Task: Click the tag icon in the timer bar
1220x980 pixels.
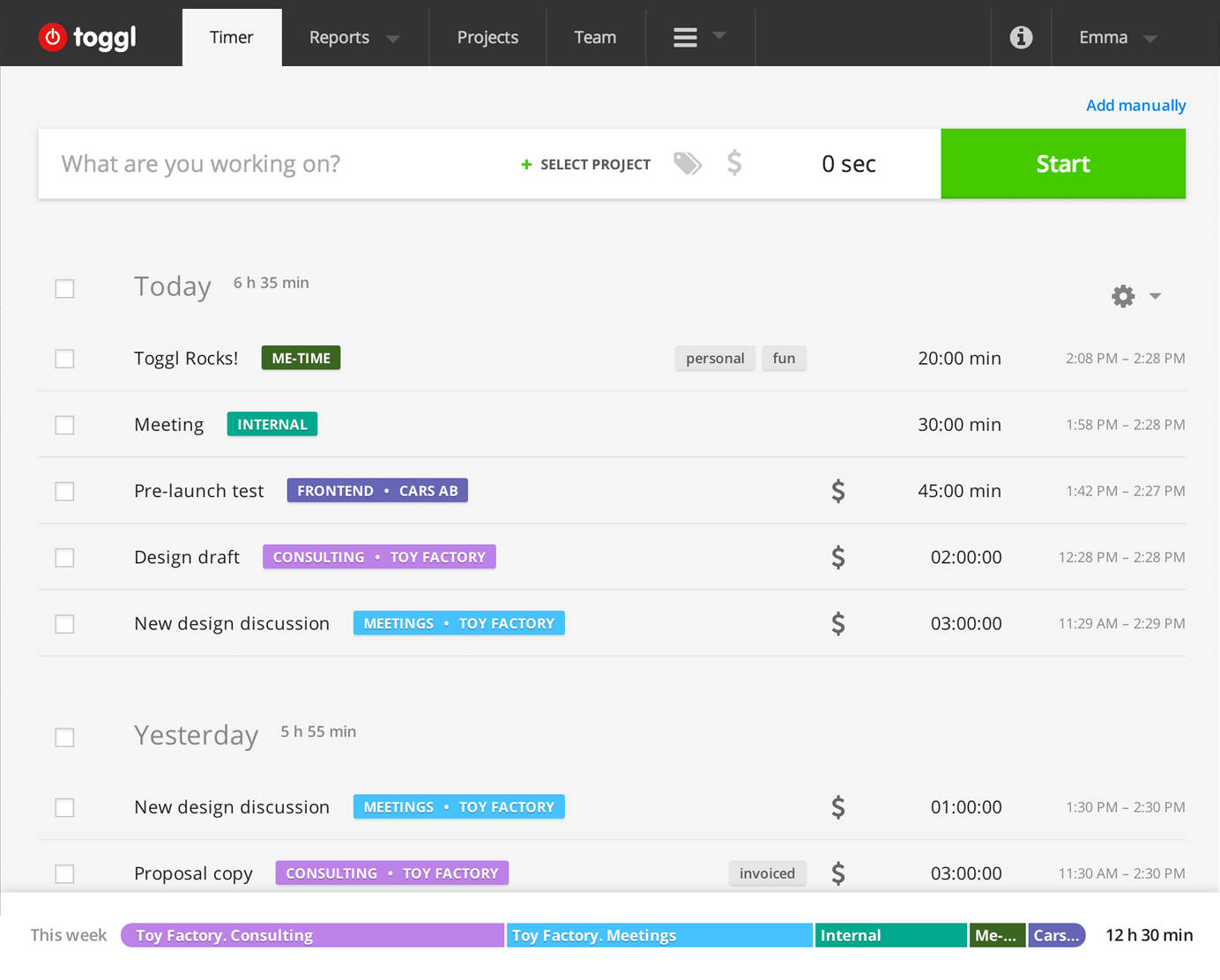Action: coord(688,163)
